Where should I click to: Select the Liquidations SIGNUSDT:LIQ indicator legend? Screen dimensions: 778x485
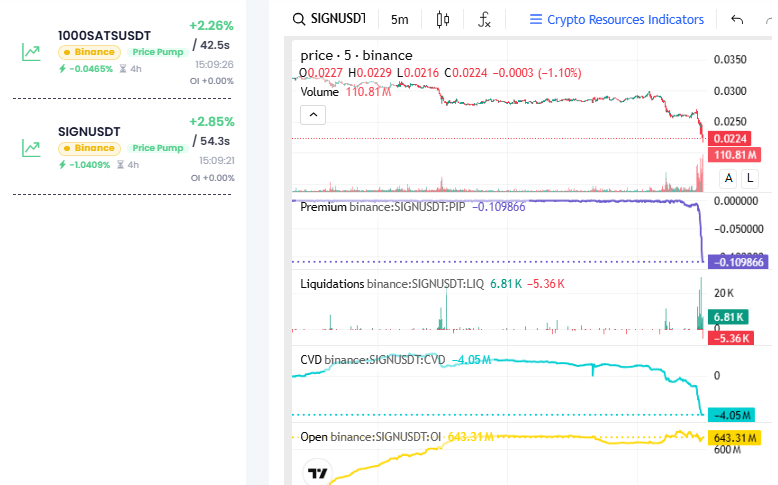(392, 283)
